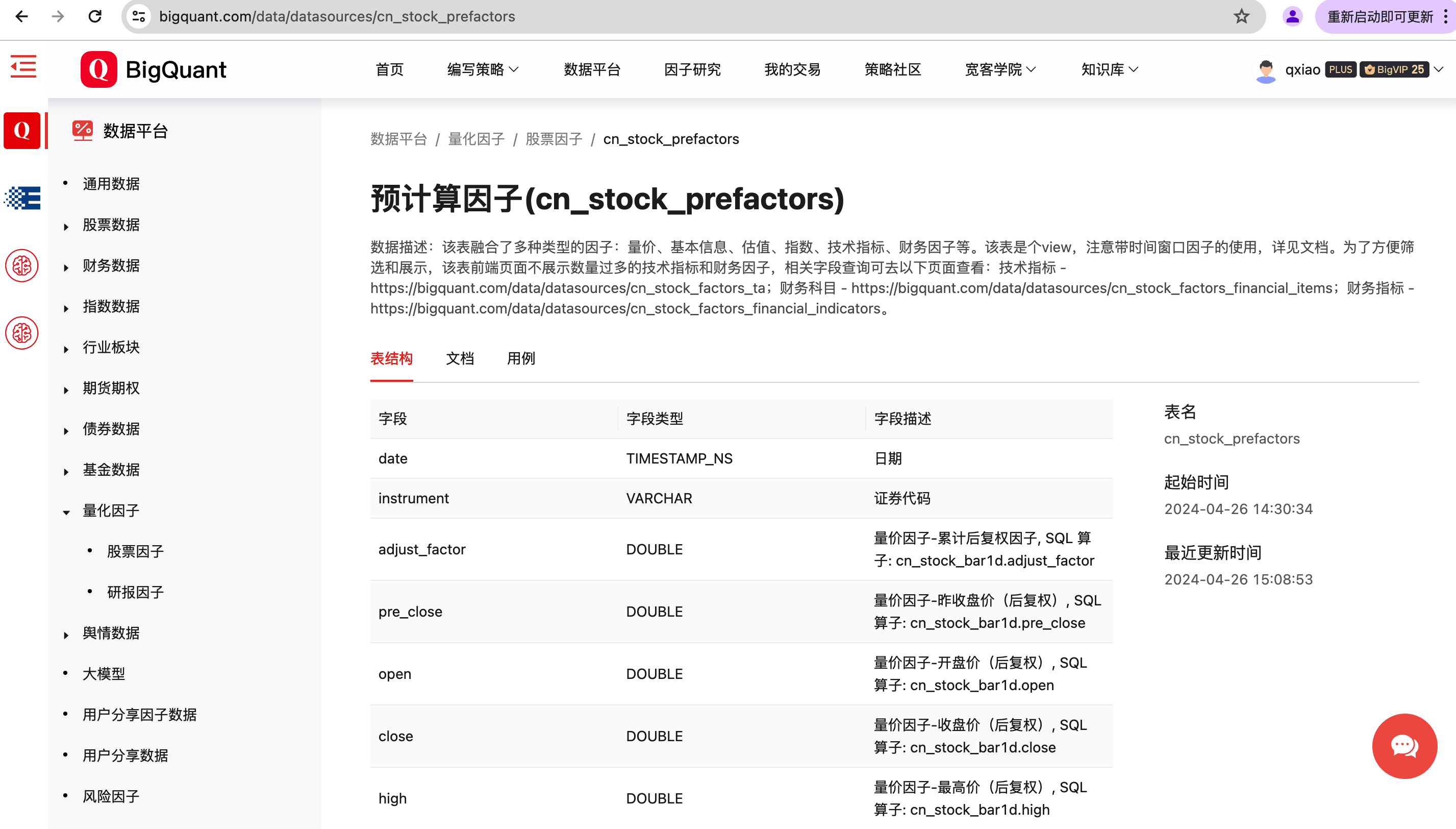The width and height of the screenshot is (1456, 829).
Task: Click the blue pixelated E icon in rail
Action: [22, 198]
